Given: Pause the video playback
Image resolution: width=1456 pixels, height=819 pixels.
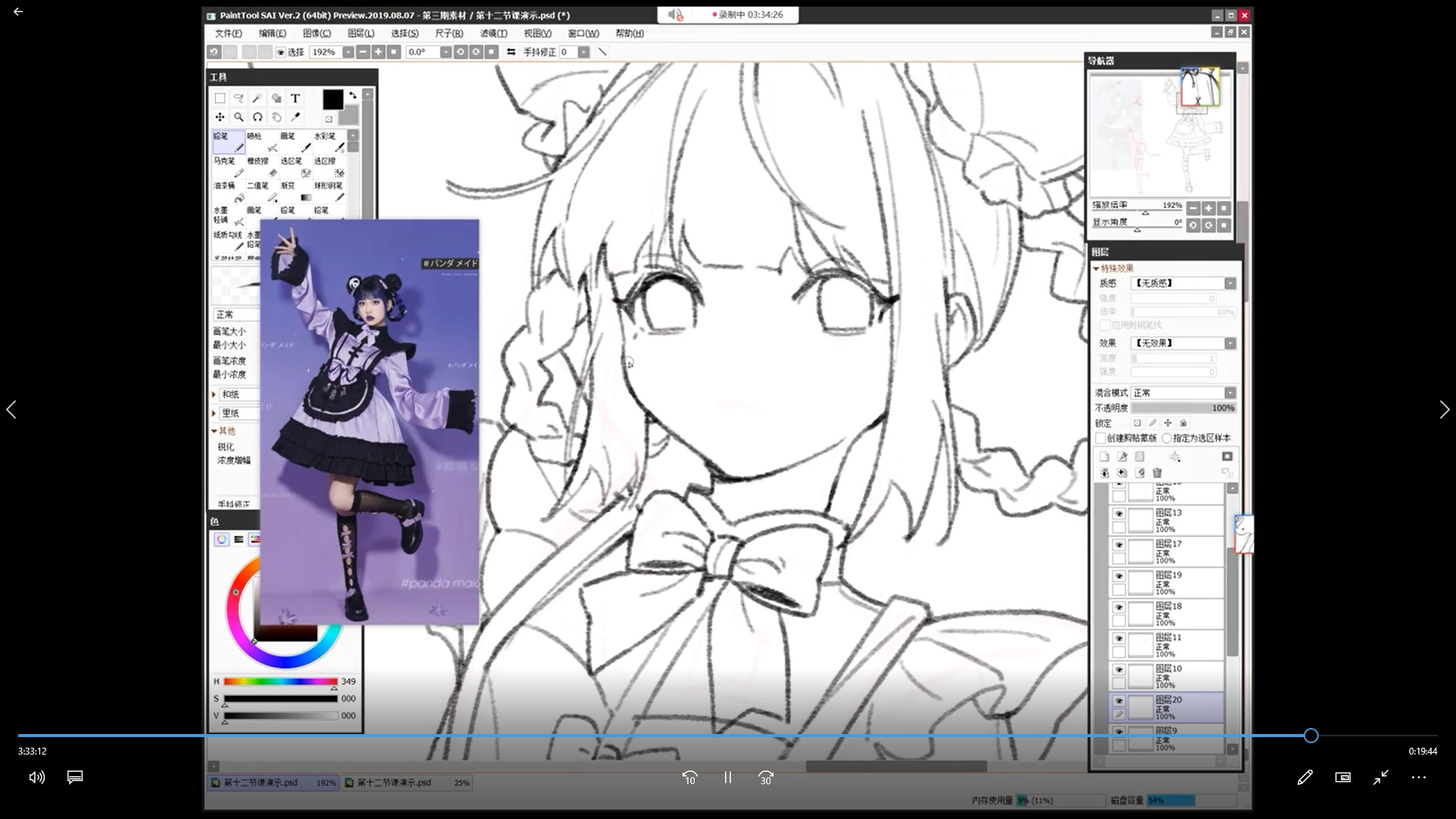Looking at the screenshot, I should tap(727, 777).
